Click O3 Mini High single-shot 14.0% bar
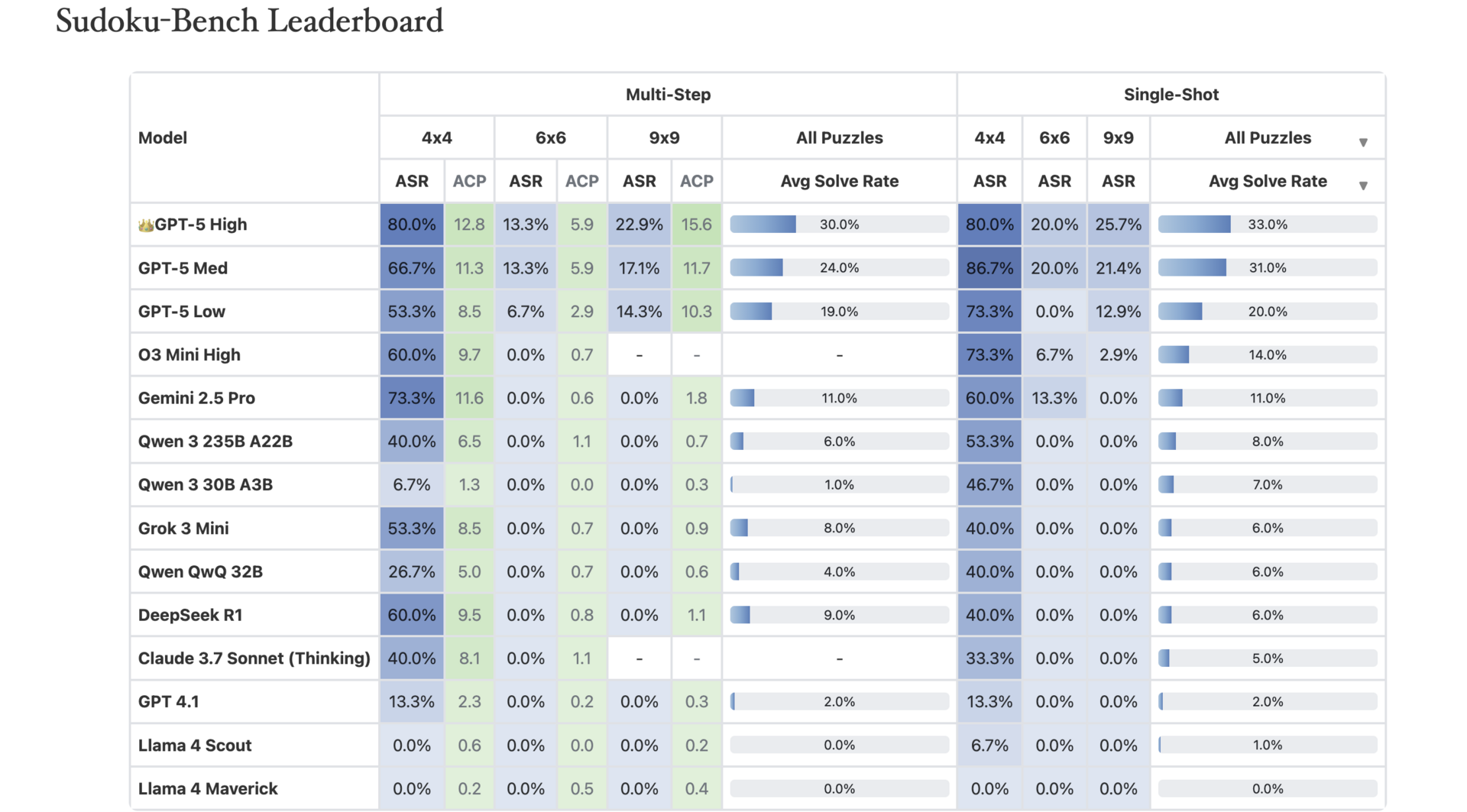 click(x=1268, y=354)
